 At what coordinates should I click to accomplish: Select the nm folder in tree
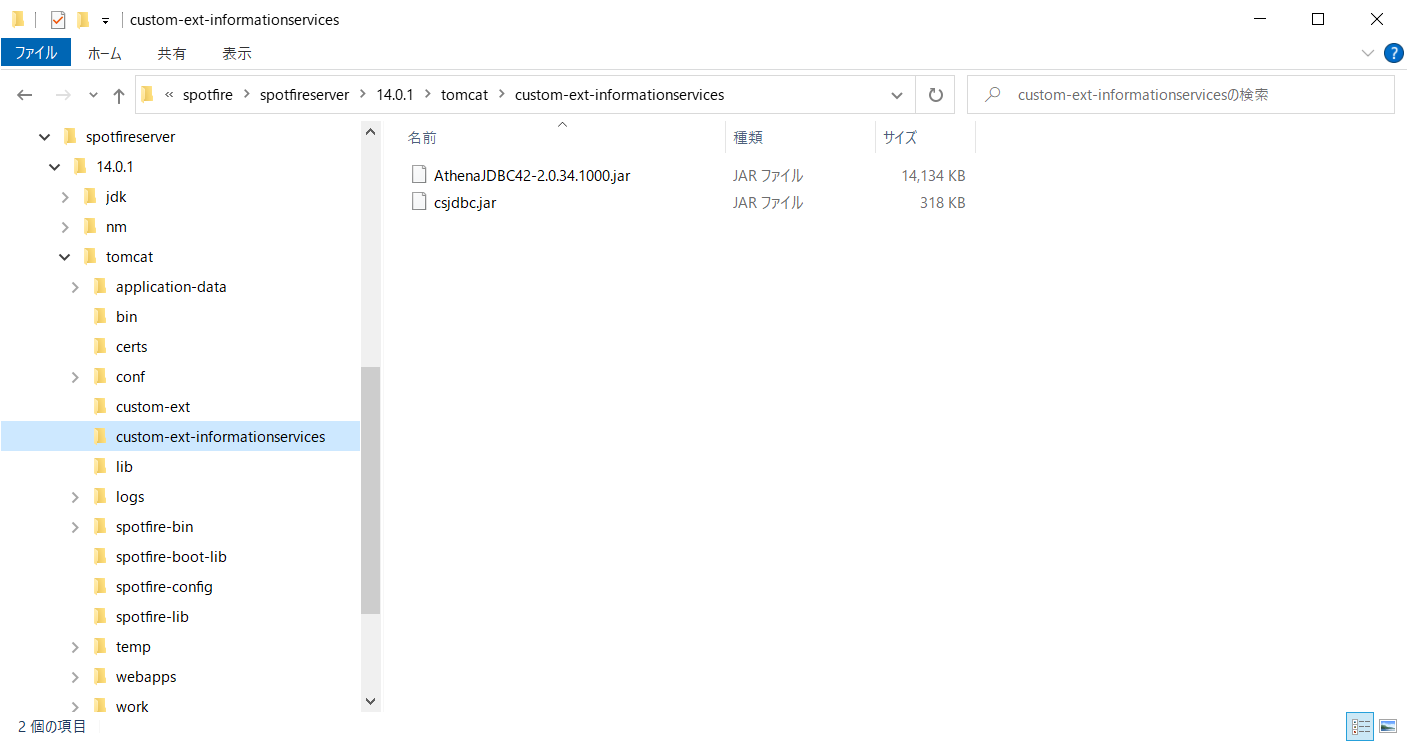tap(116, 227)
